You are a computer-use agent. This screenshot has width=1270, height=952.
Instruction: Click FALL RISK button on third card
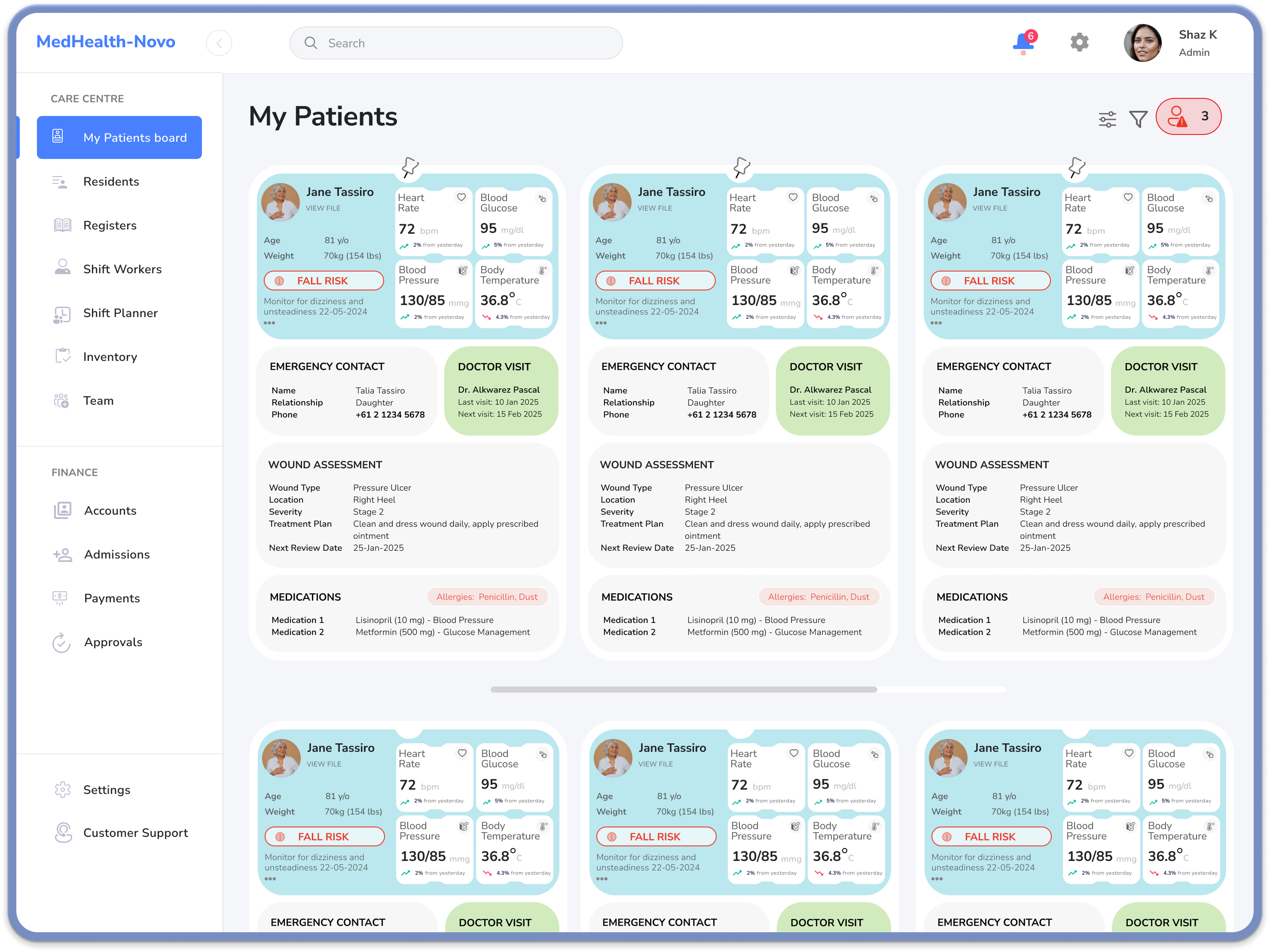[989, 281]
